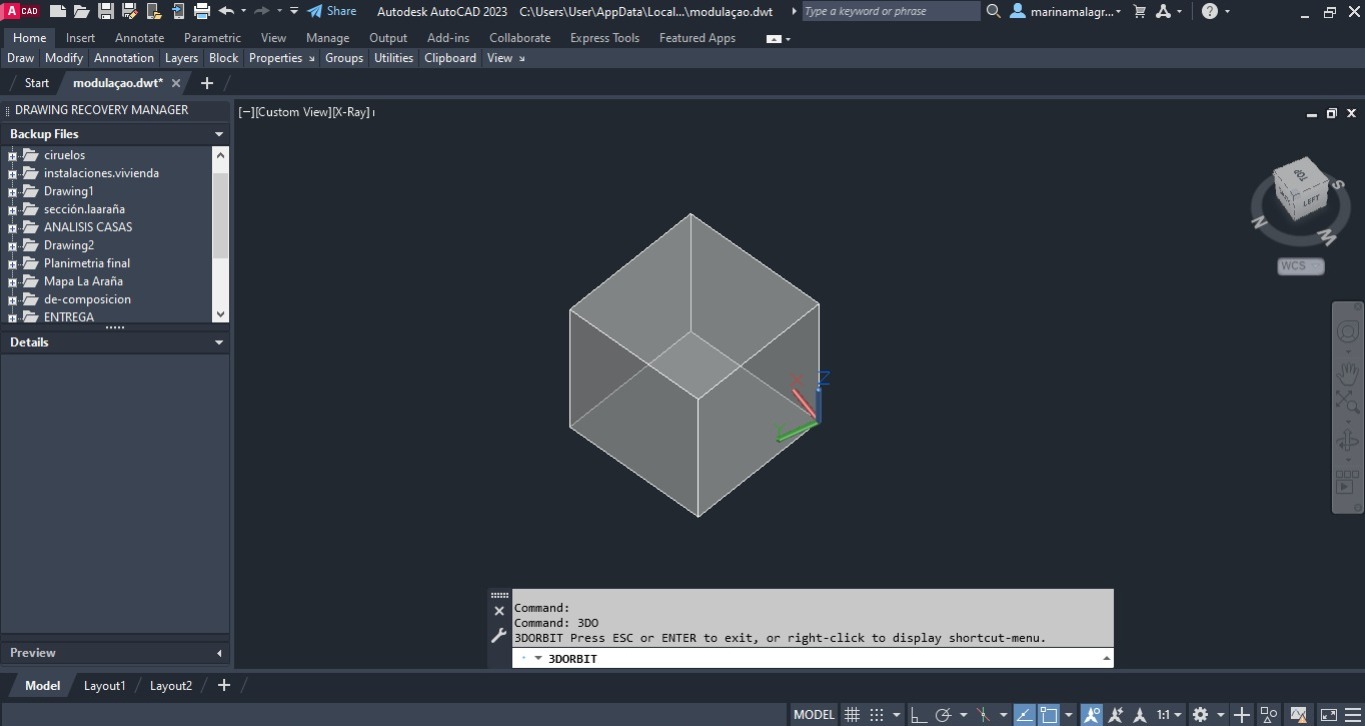The height and width of the screenshot is (726, 1365).
Task: Open the Autodesk App Store cart icon
Action: click(1139, 11)
